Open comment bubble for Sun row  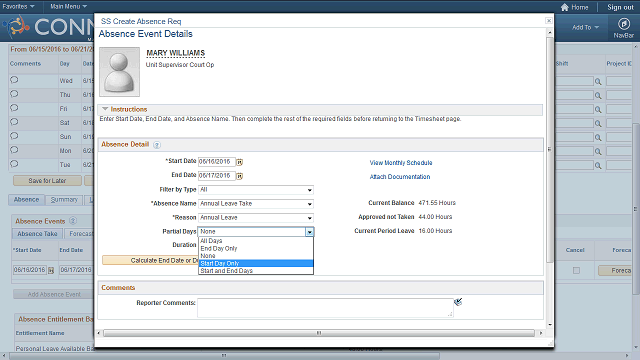tap(14, 136)
